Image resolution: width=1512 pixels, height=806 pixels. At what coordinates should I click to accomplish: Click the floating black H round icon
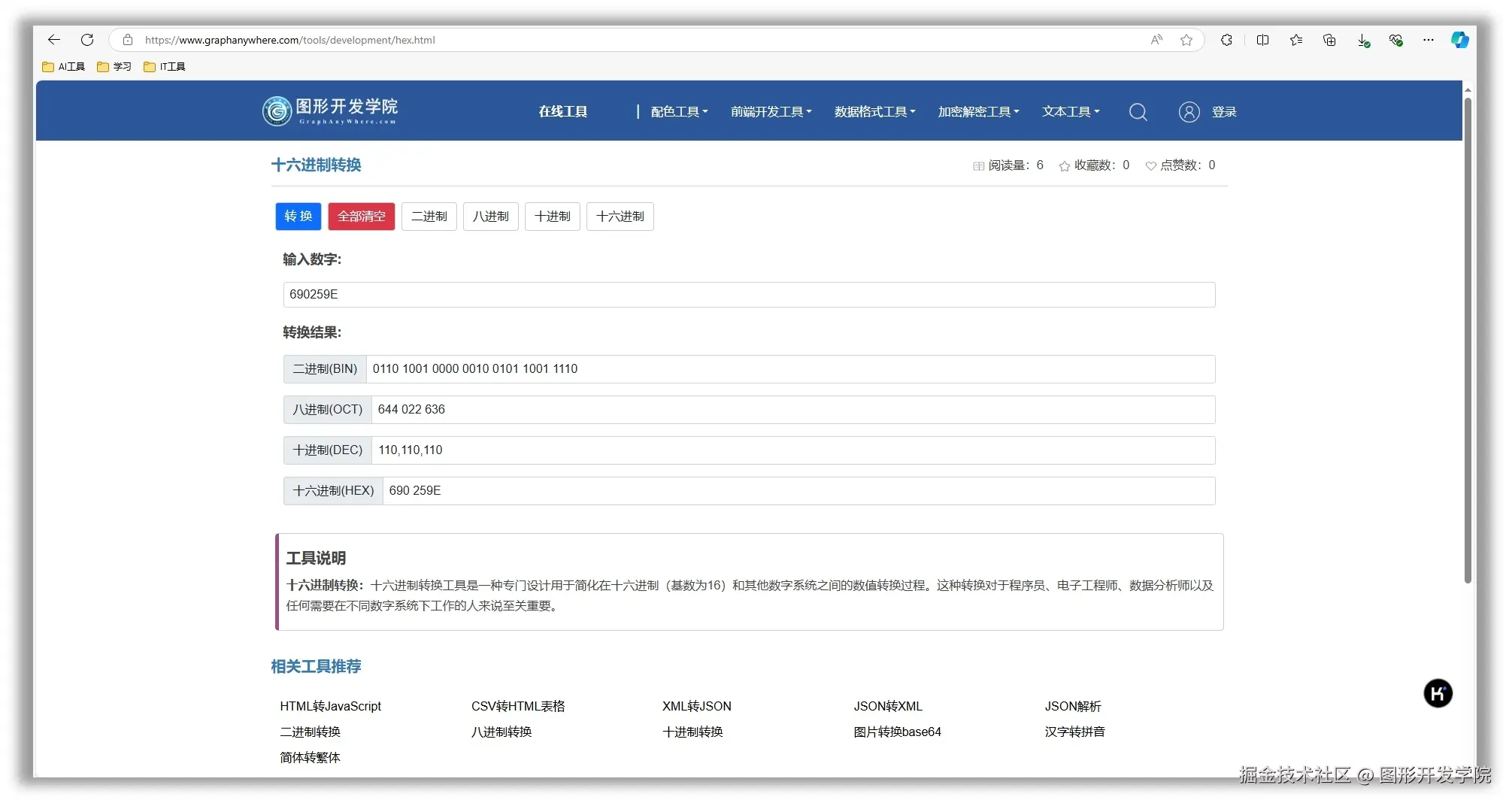coord(1438,693)
